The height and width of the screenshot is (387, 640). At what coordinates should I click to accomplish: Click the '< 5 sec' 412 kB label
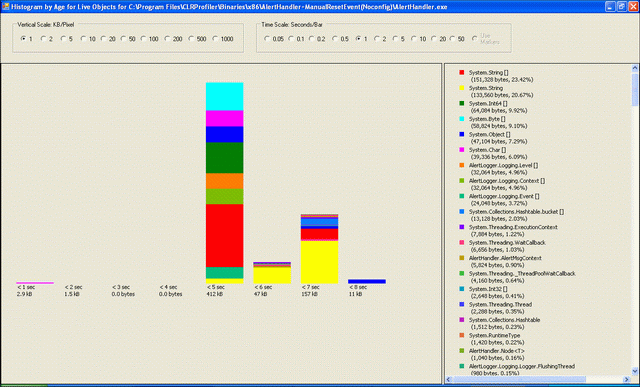[216, 290]
